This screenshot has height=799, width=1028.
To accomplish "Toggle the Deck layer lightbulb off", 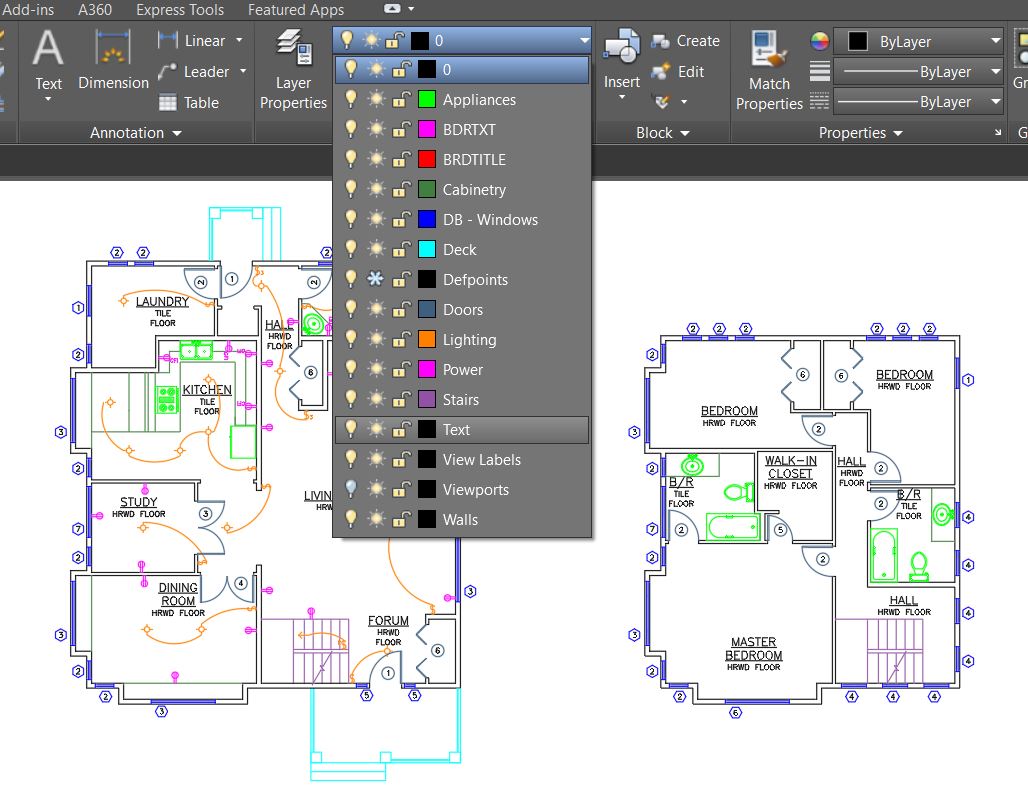I will pyautogui.click(x=349, y=250).
